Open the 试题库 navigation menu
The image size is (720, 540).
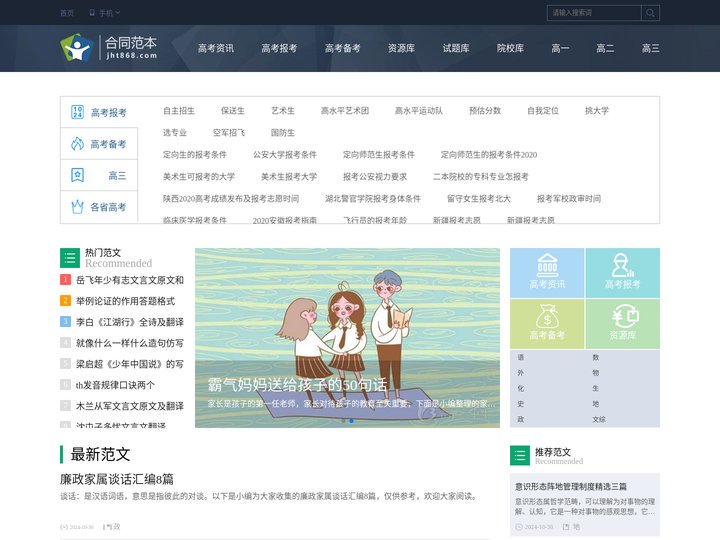[456, 48]
